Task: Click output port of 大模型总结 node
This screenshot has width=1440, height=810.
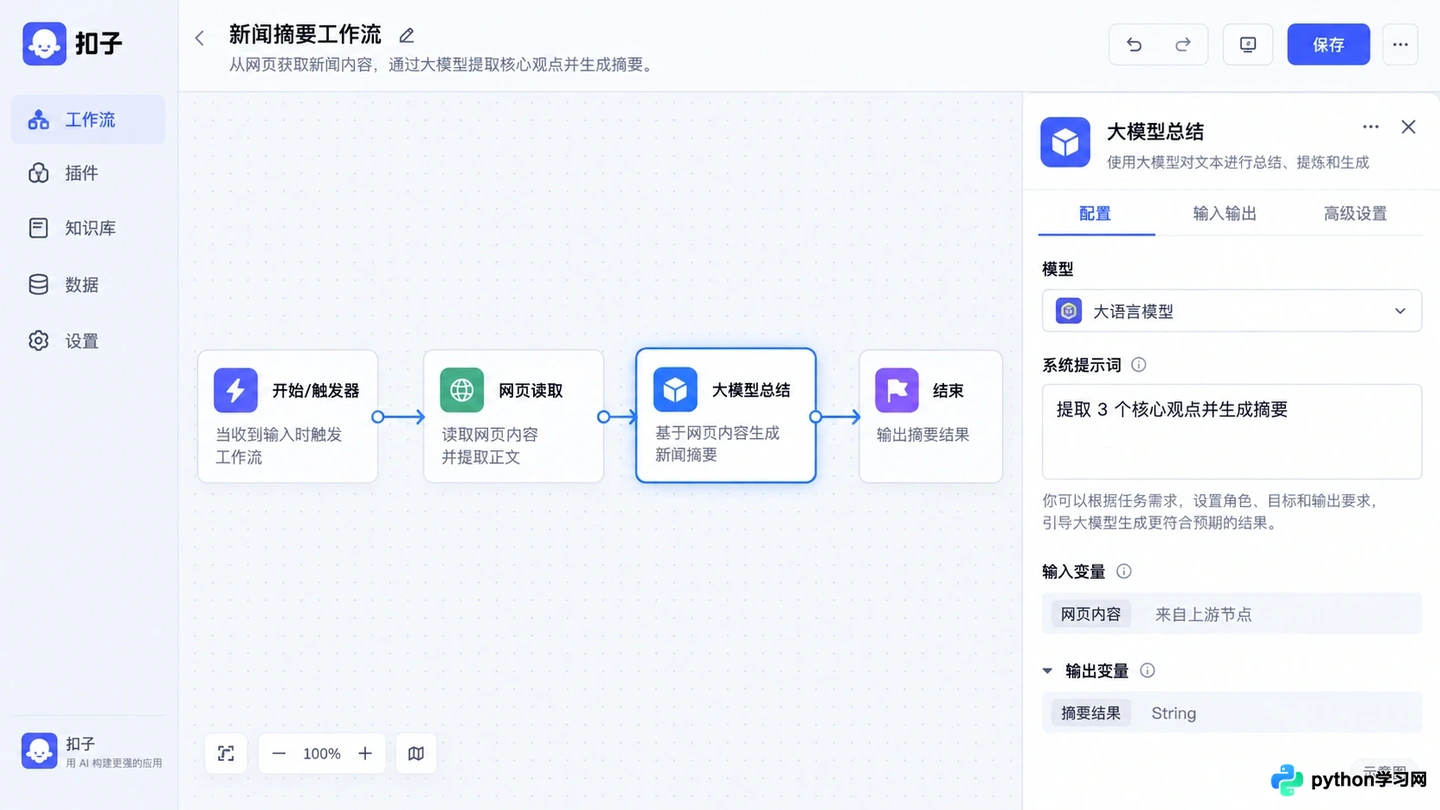Action: point(816,417)
